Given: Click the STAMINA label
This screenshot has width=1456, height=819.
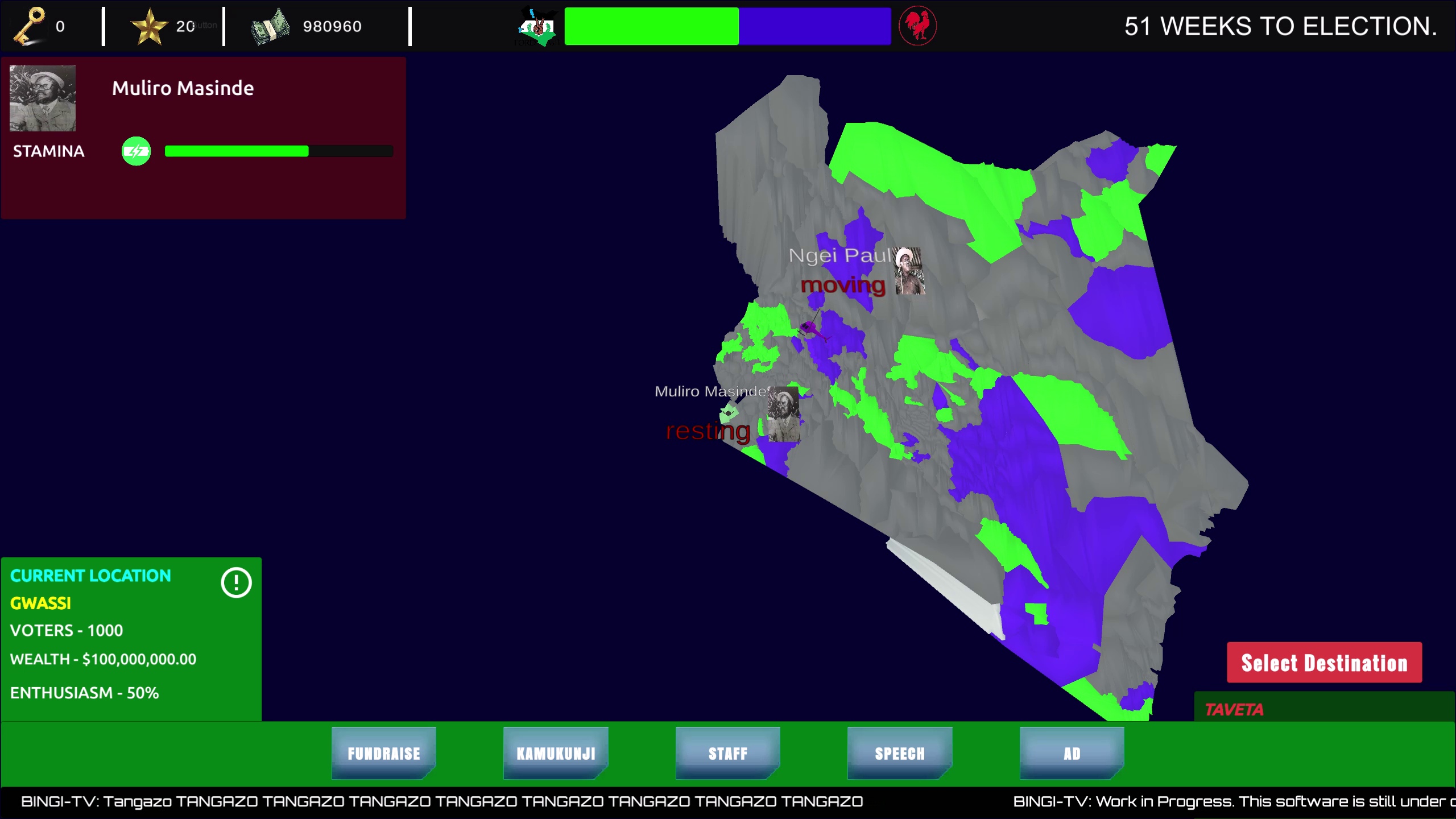Looking at the screenshot, I should (48, 151).
